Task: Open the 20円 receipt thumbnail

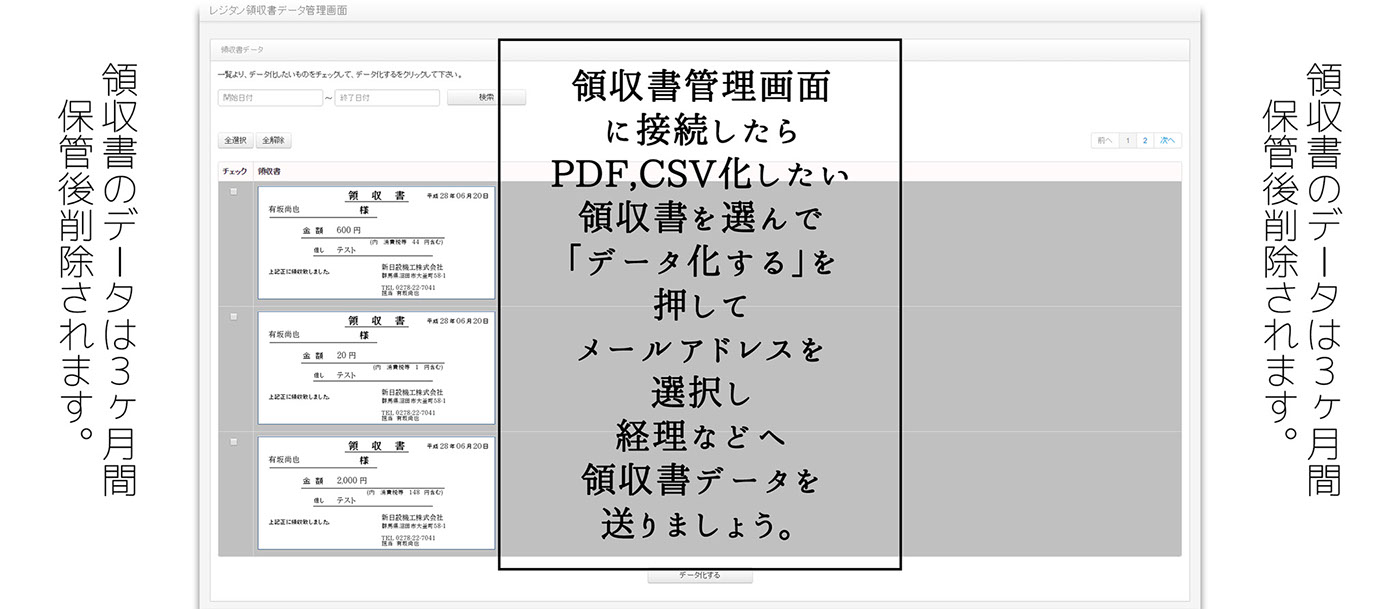Action: (x=376, y=367)
